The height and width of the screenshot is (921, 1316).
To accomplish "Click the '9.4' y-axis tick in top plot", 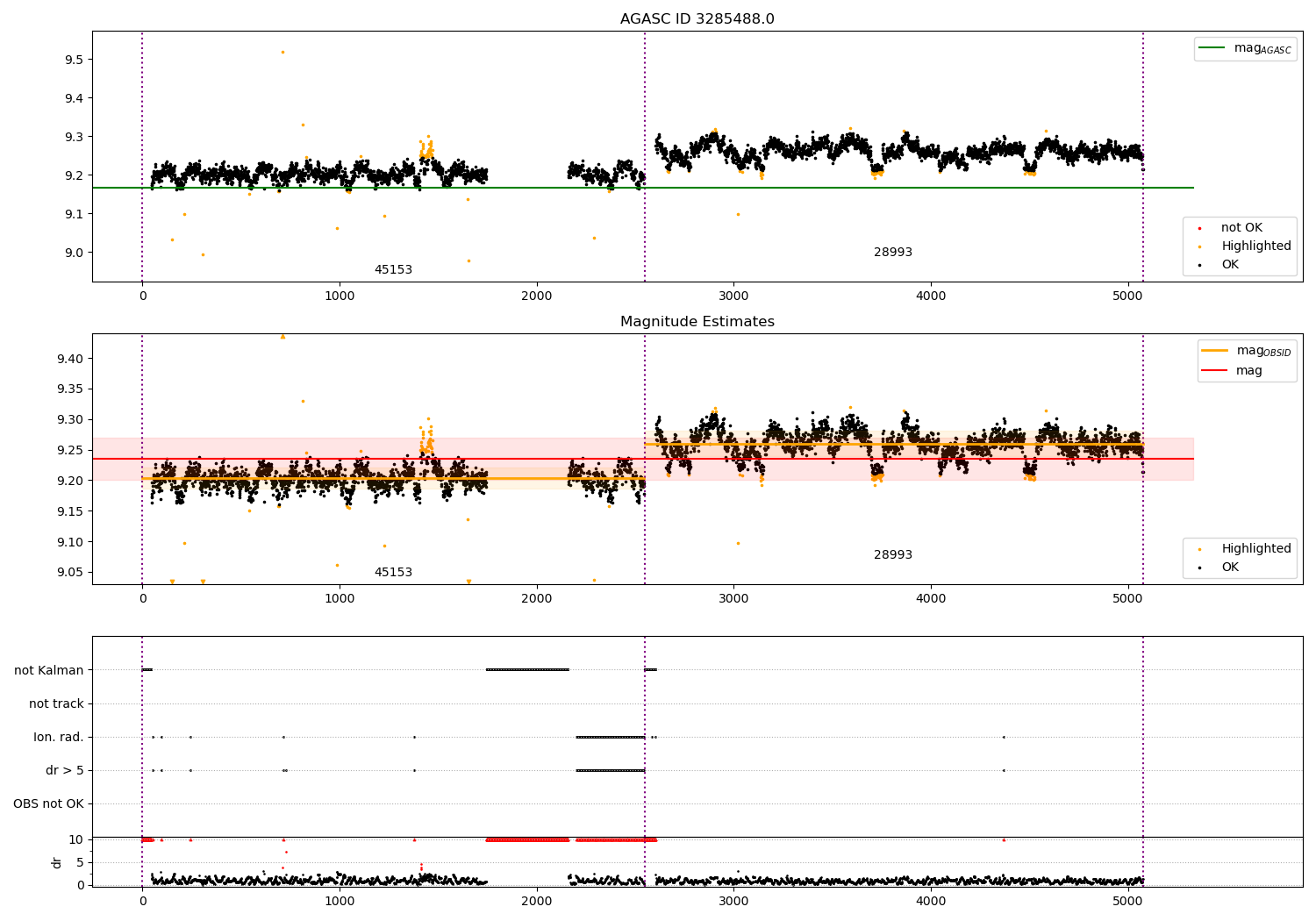I will [74, 98].
